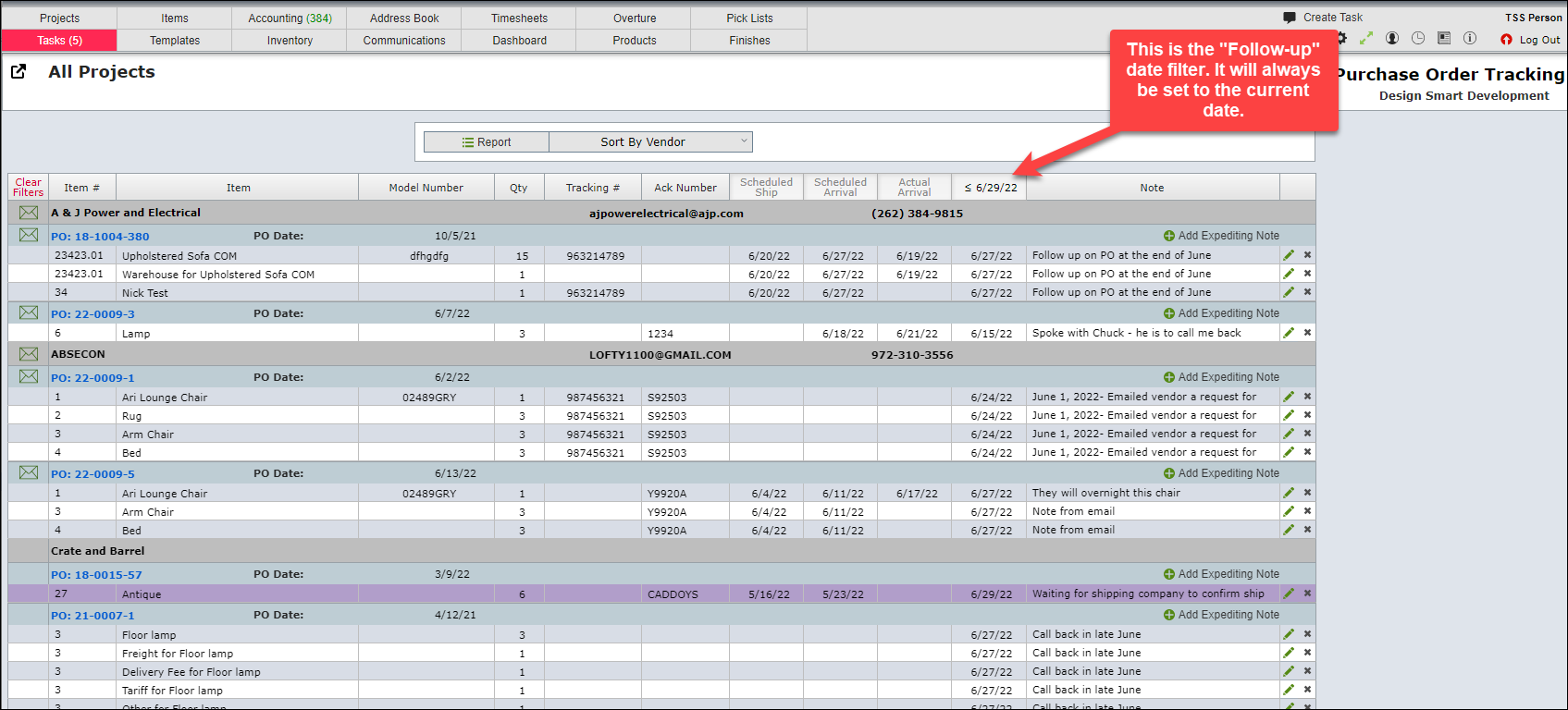
Task: Click the ≤ 6/29/22 follow-up date filter
Action: click(990, 188)
